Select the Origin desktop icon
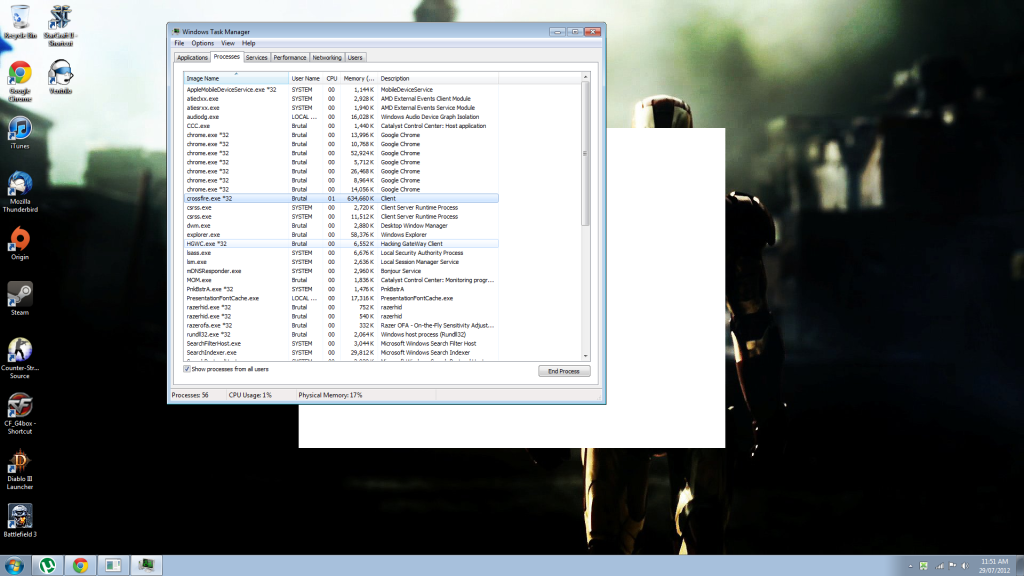 pyautogui.click(x=20, y=240)
